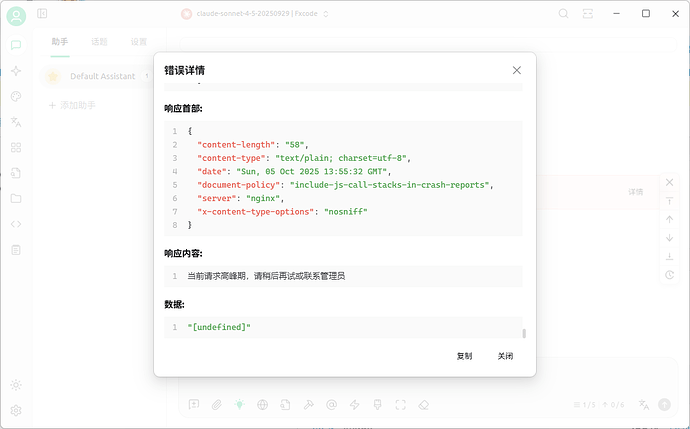
Task: Click the 响应内容 section heading
Action: point(183,253)
